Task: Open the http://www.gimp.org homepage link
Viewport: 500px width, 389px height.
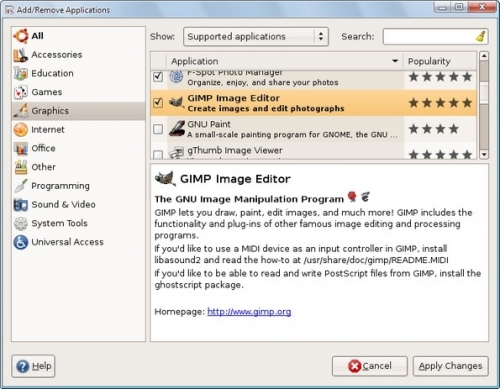Action: 249,312
